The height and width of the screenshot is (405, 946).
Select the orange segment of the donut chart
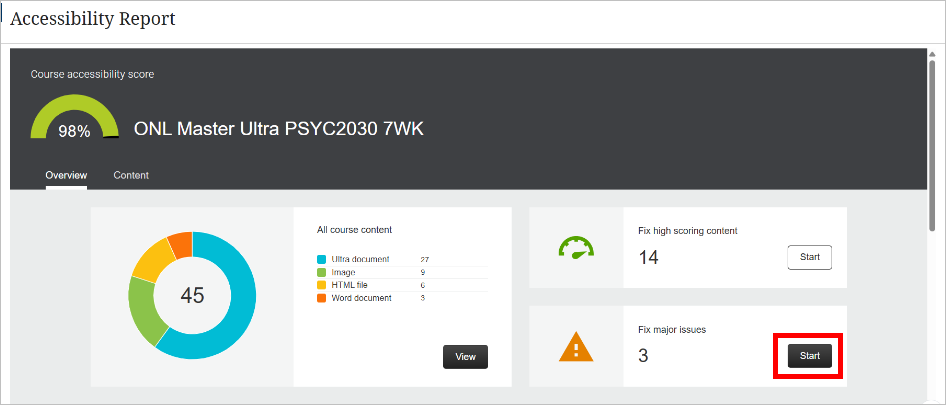pos(180,242)
